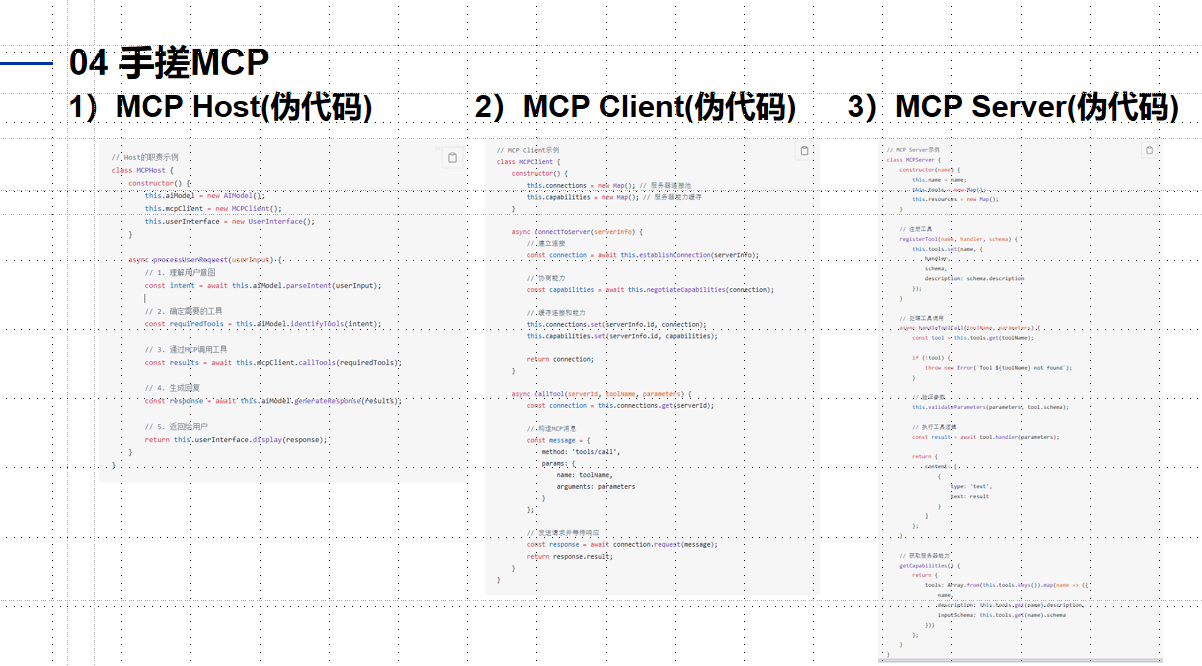
Task: Click the 'const intent = await this.aiModel.parseIntent' line
Action: pyautogui.click(x=263, y=286)
